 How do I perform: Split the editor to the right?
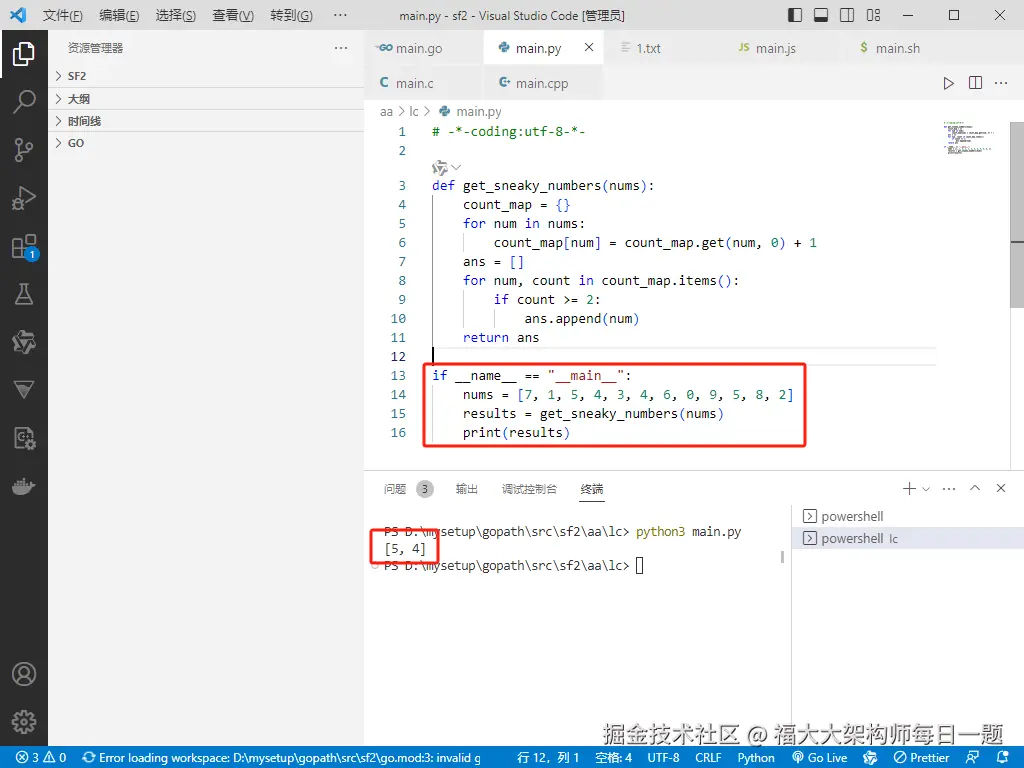tap(975, 83)
